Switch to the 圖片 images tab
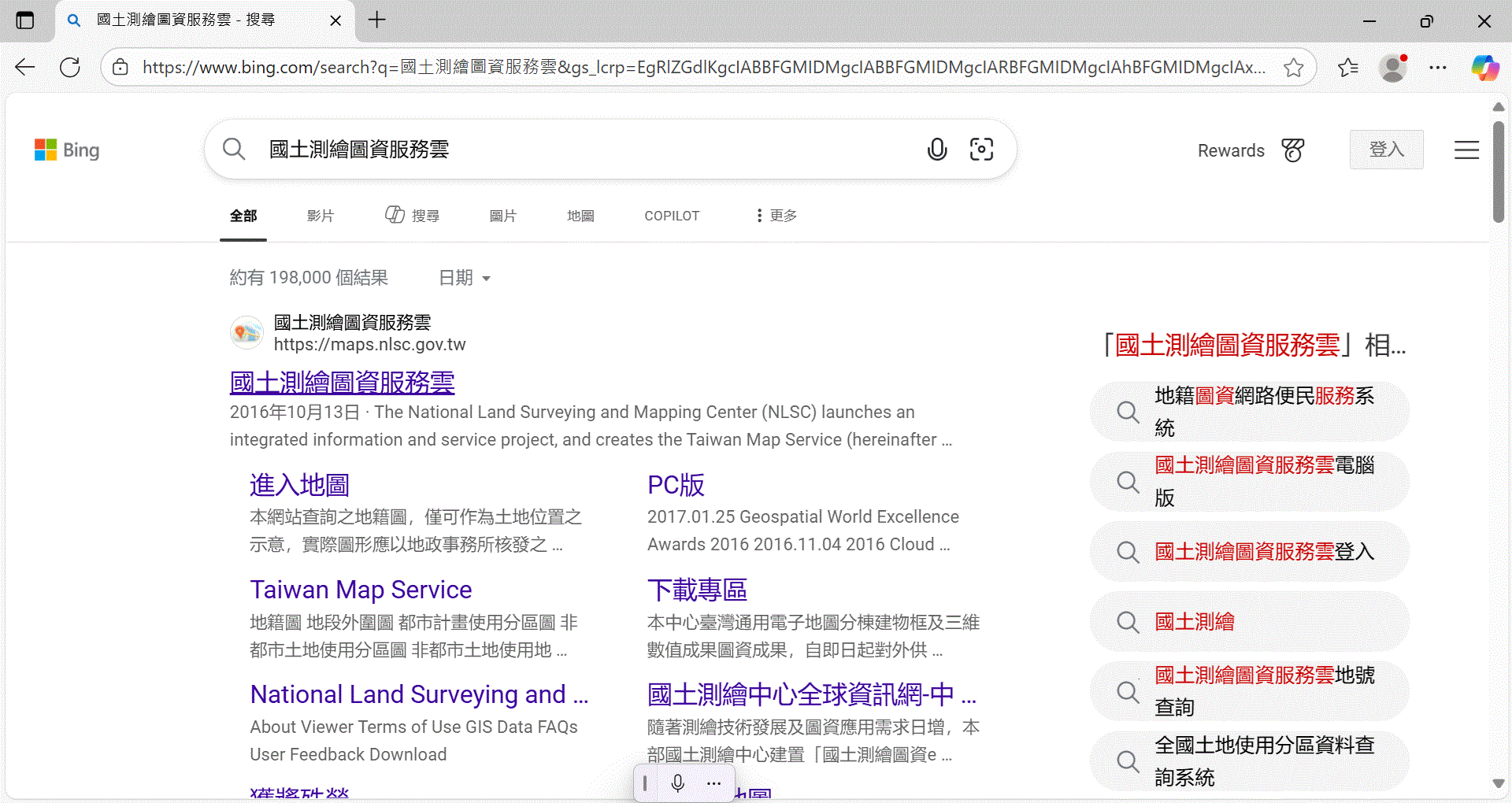Viewport: 1512px width, 803px height. point(502,216)
